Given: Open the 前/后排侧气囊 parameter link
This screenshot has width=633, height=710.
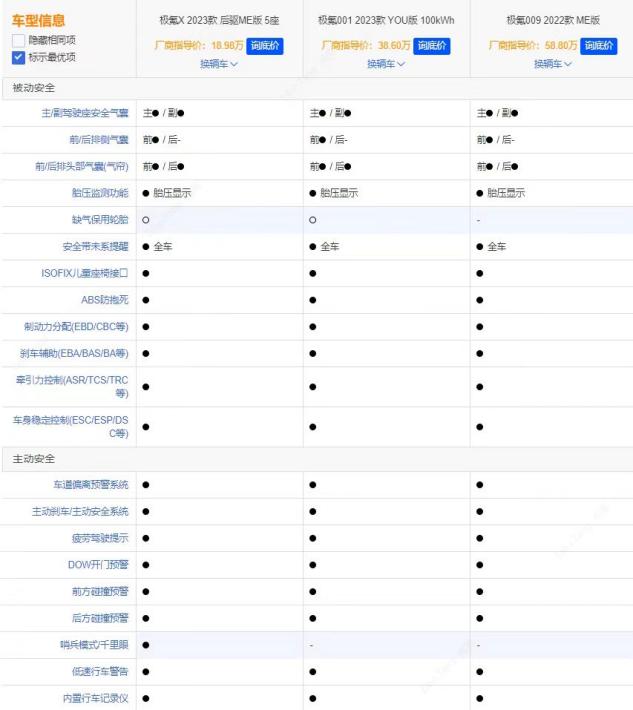Looking at the screenshot, I should pyautogui.click(x=99, y=140).
